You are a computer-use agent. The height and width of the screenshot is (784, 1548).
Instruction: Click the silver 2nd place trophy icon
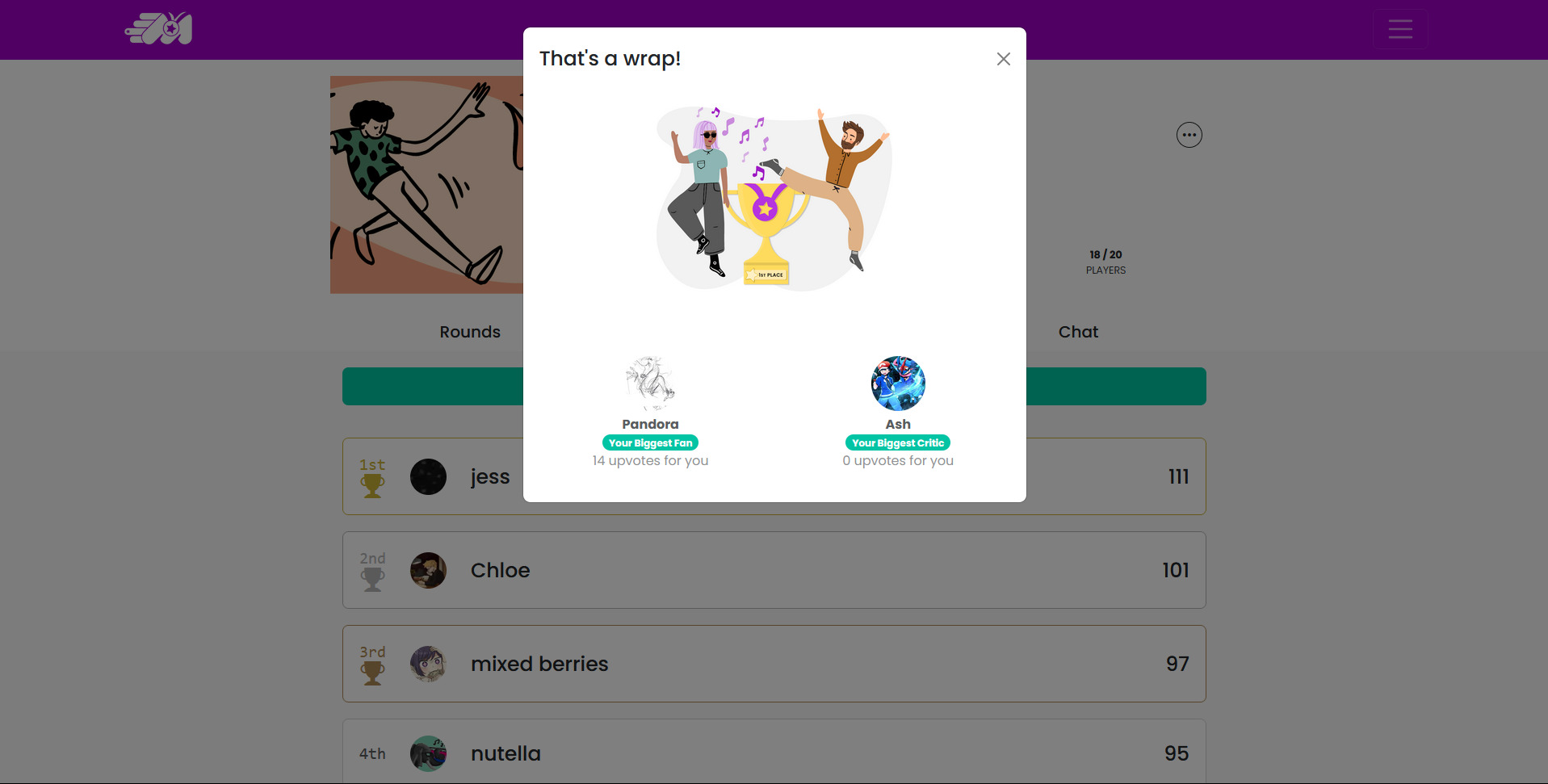pyautogui.click(x=372, y=579)
